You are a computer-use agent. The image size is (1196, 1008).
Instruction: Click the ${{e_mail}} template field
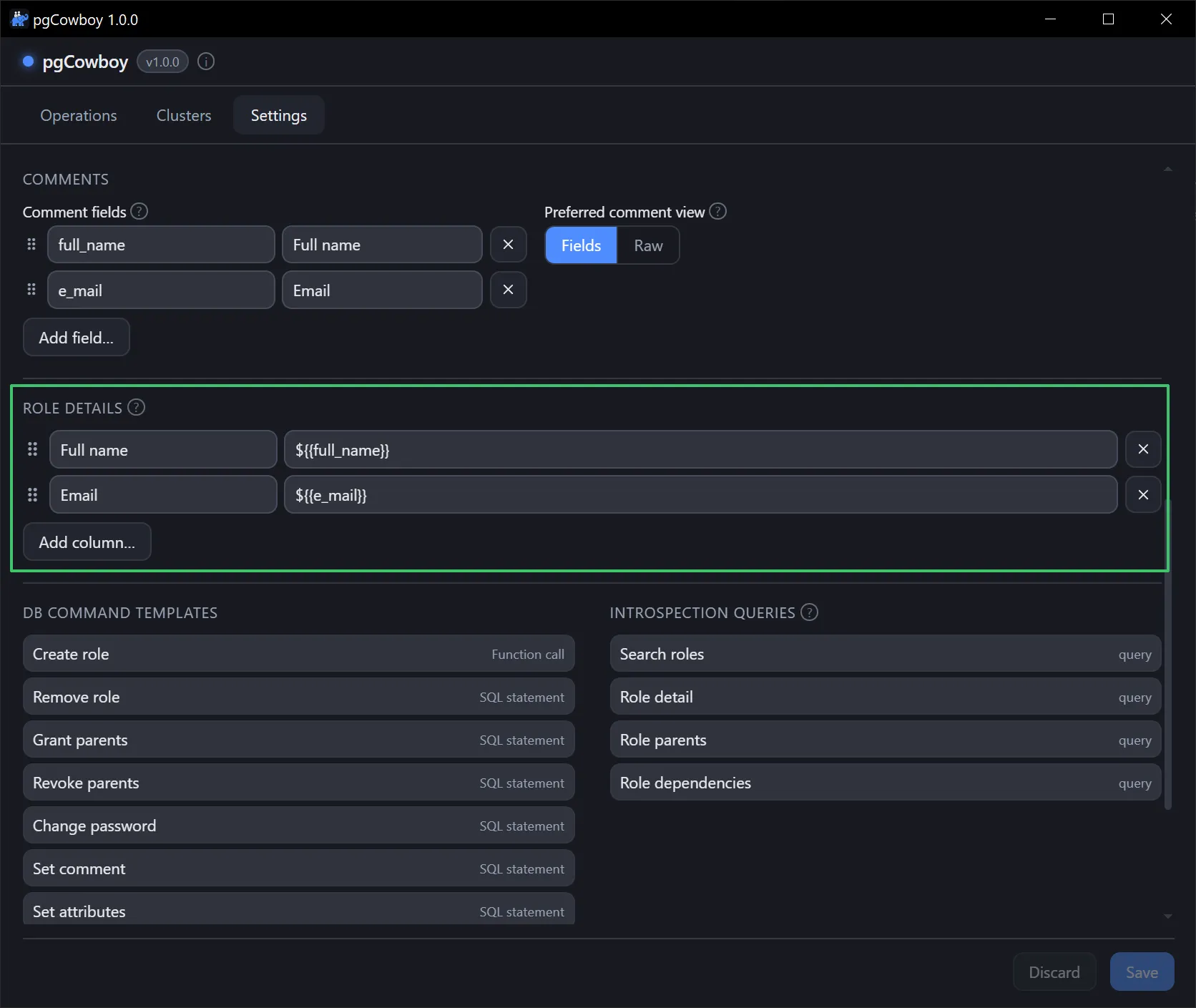click(x=701, y=495)
